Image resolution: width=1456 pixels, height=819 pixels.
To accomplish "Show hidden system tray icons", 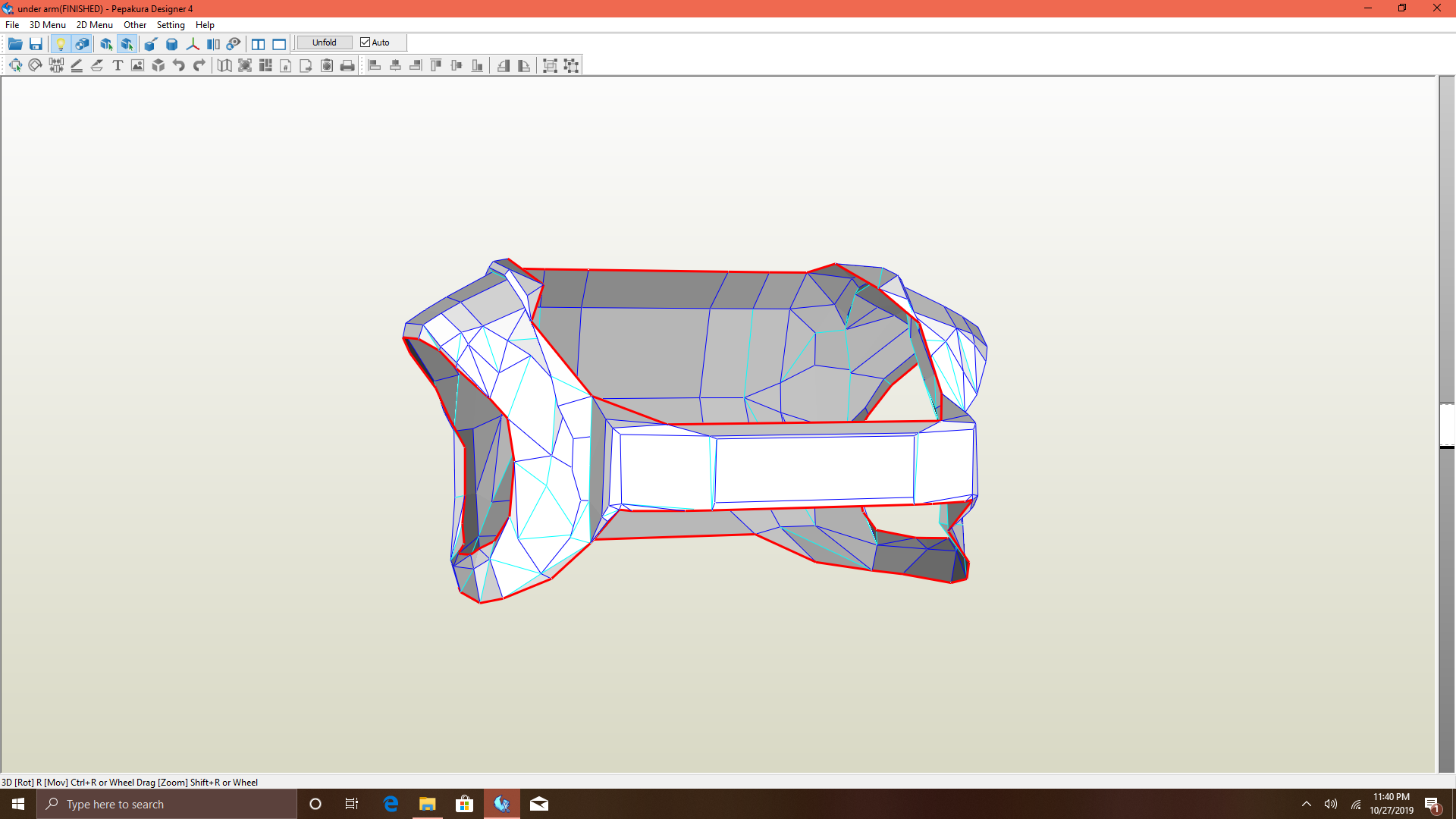I will pos(1306,804).
